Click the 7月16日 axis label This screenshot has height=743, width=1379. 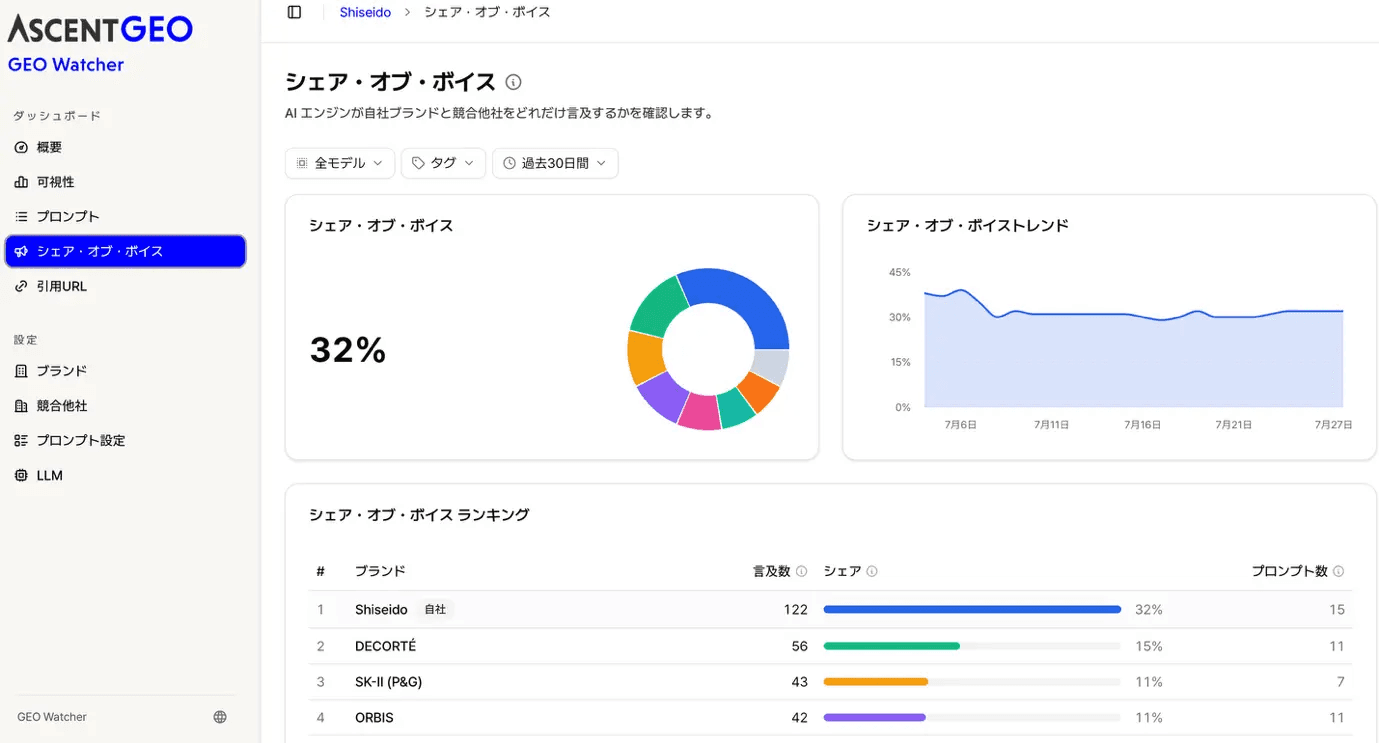(x=1143, y=425)
